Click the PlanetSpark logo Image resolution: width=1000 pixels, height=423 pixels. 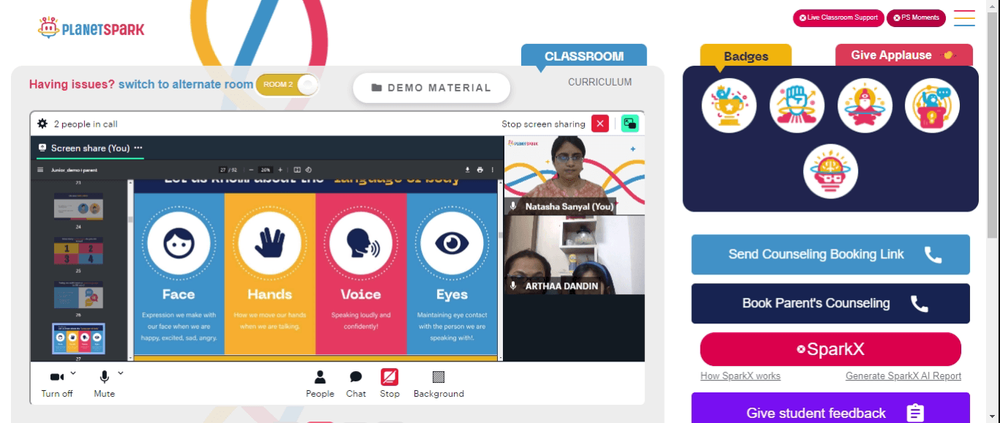point(91,28)
